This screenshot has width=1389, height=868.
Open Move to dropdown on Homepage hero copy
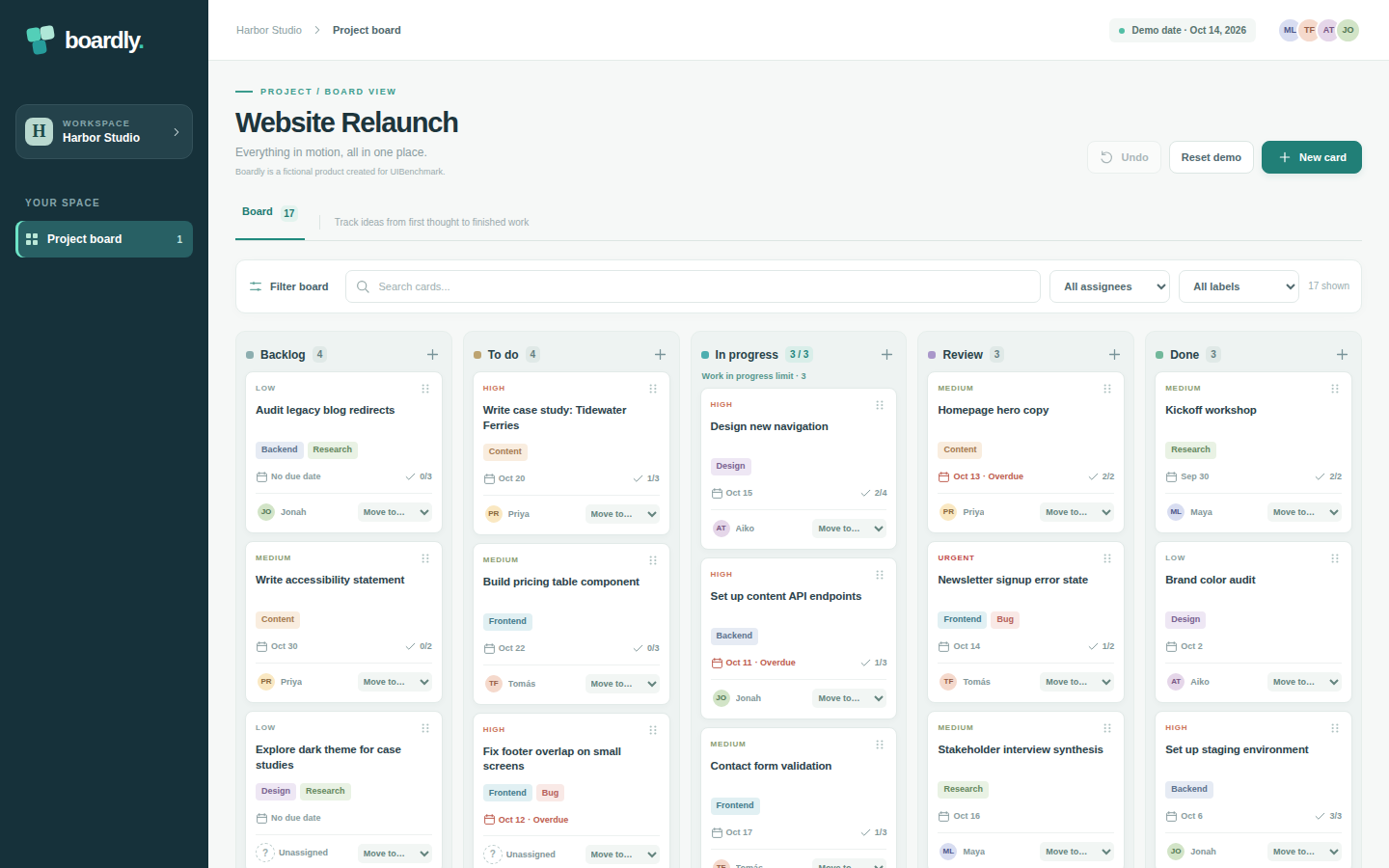click(1077, 512)
